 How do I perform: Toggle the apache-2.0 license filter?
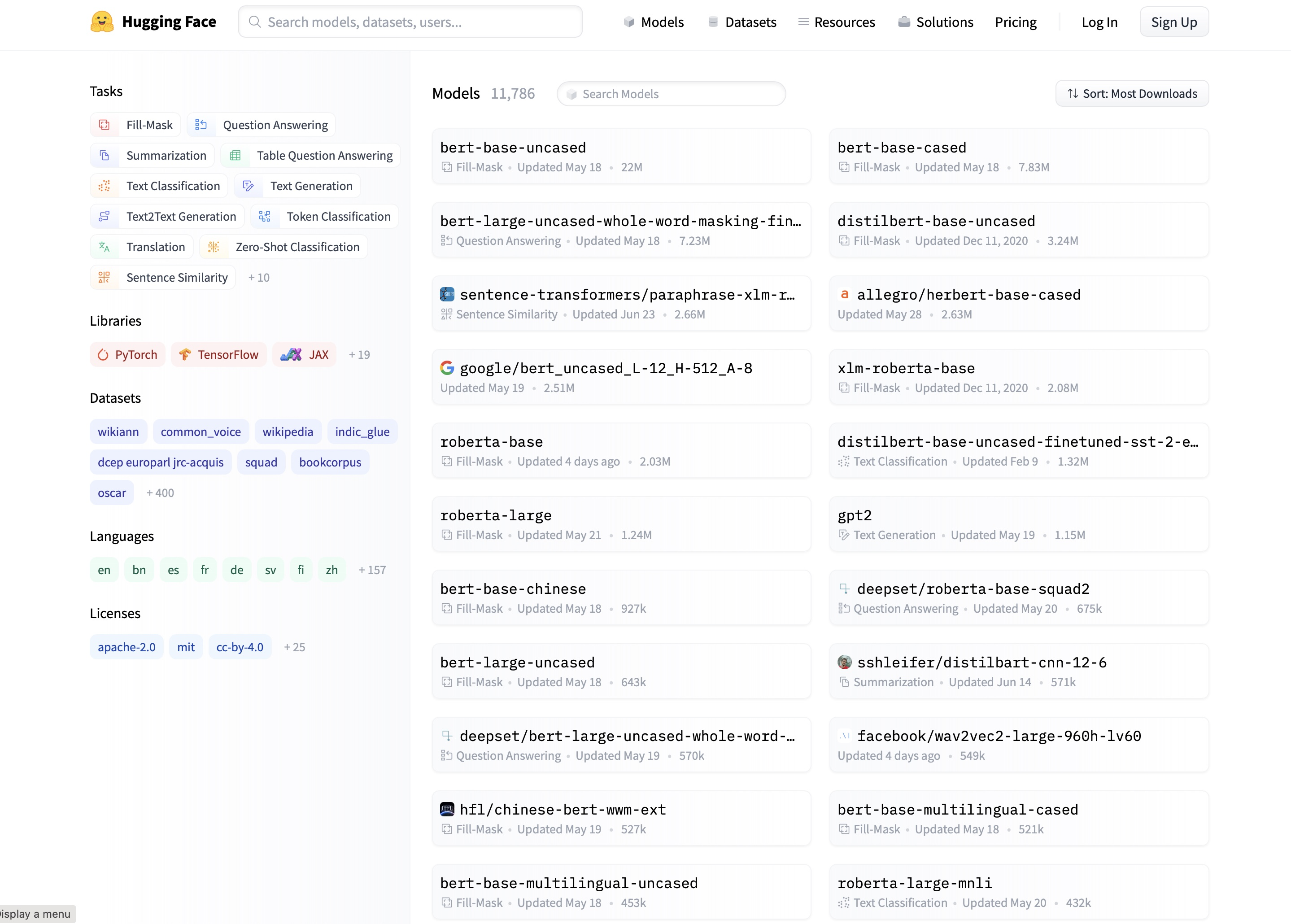click(126, 647)
